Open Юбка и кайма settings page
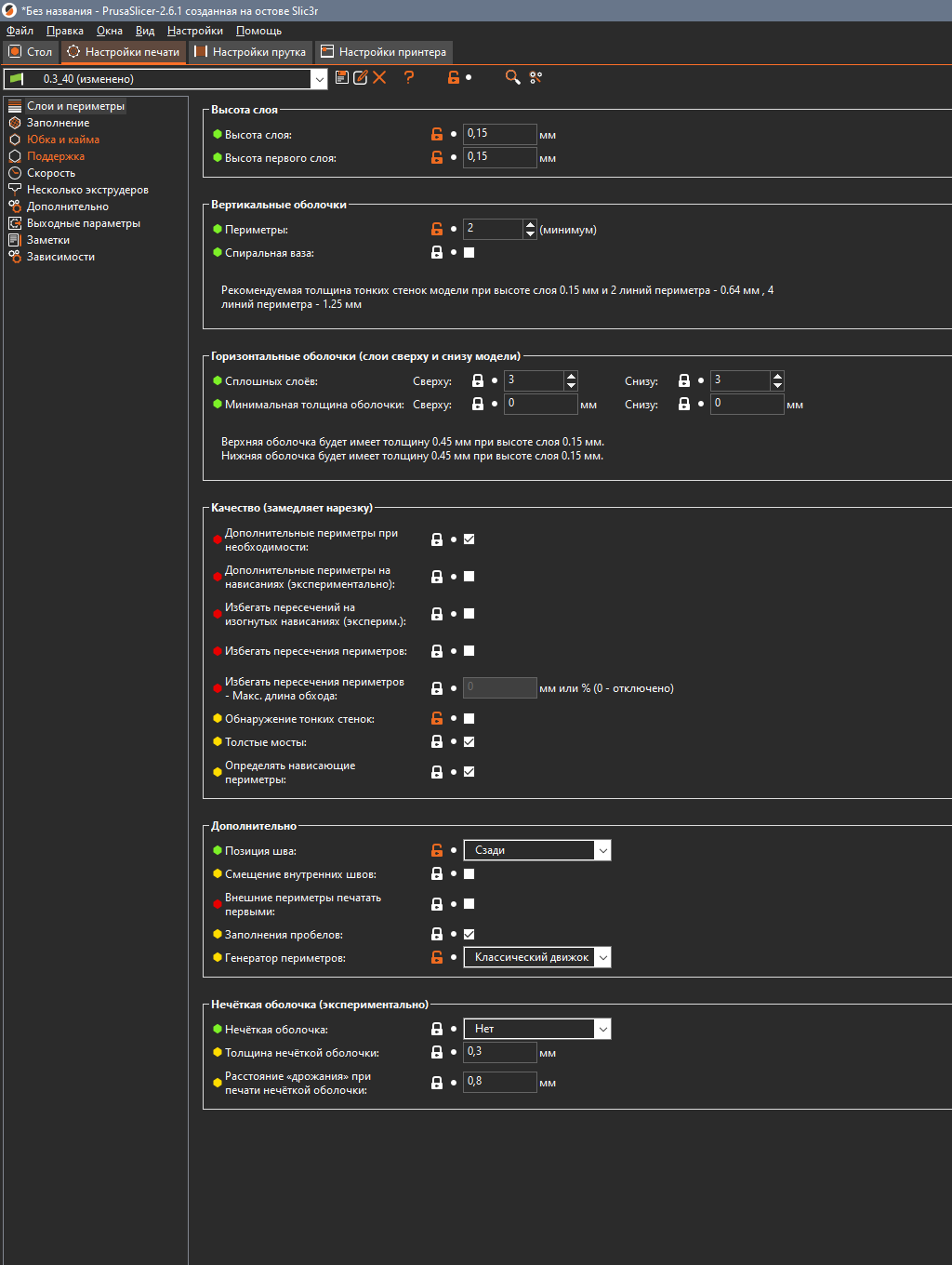952x1265 pixels. pos(62,140)
